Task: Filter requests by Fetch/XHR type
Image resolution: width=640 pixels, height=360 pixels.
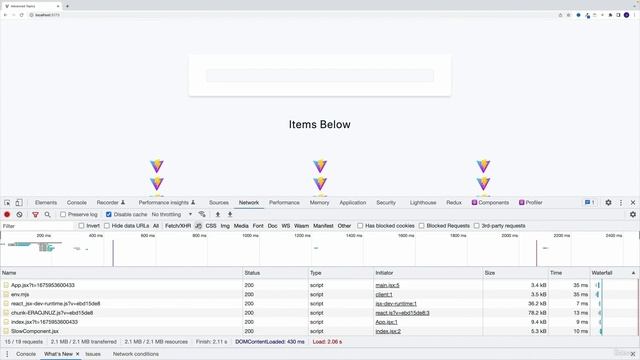Action: (178, 226)
